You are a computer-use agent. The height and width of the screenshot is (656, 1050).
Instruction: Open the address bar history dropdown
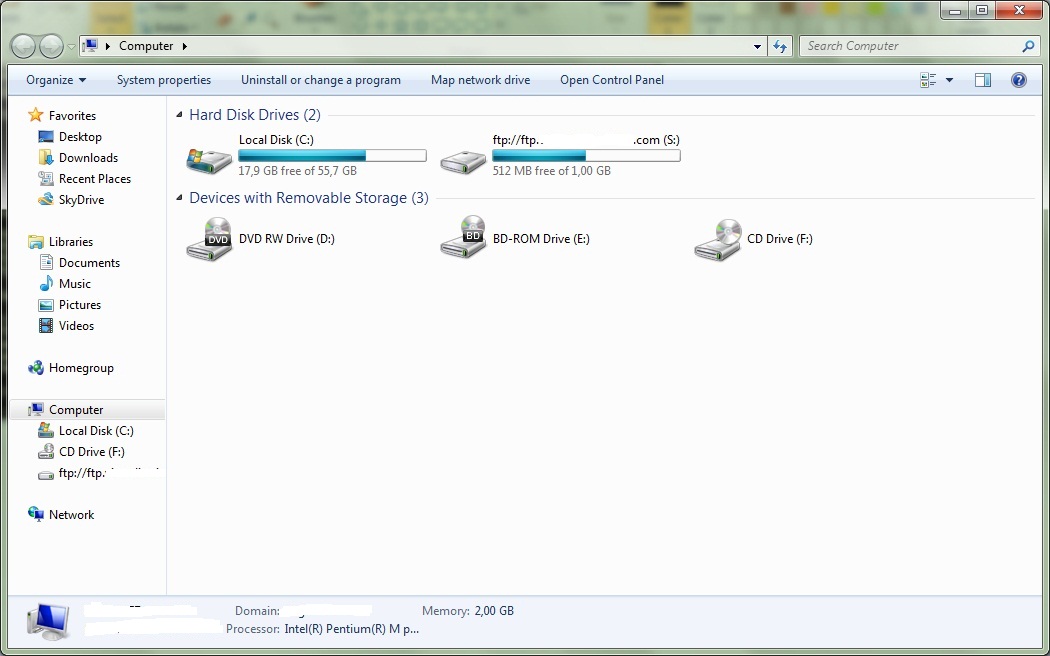tap(757, 46)
